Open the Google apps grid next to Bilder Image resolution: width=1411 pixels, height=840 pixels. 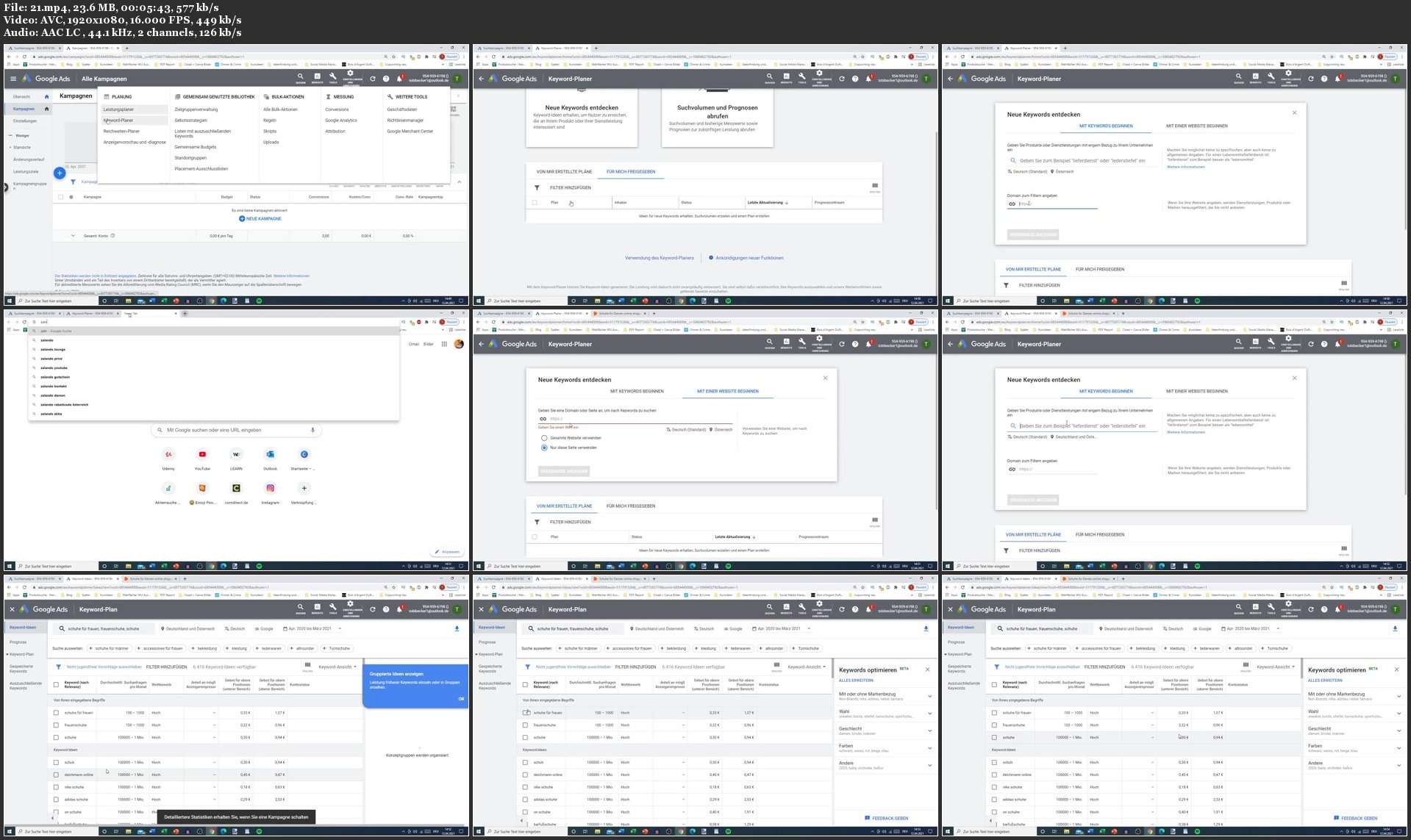[x=444, y=344]
